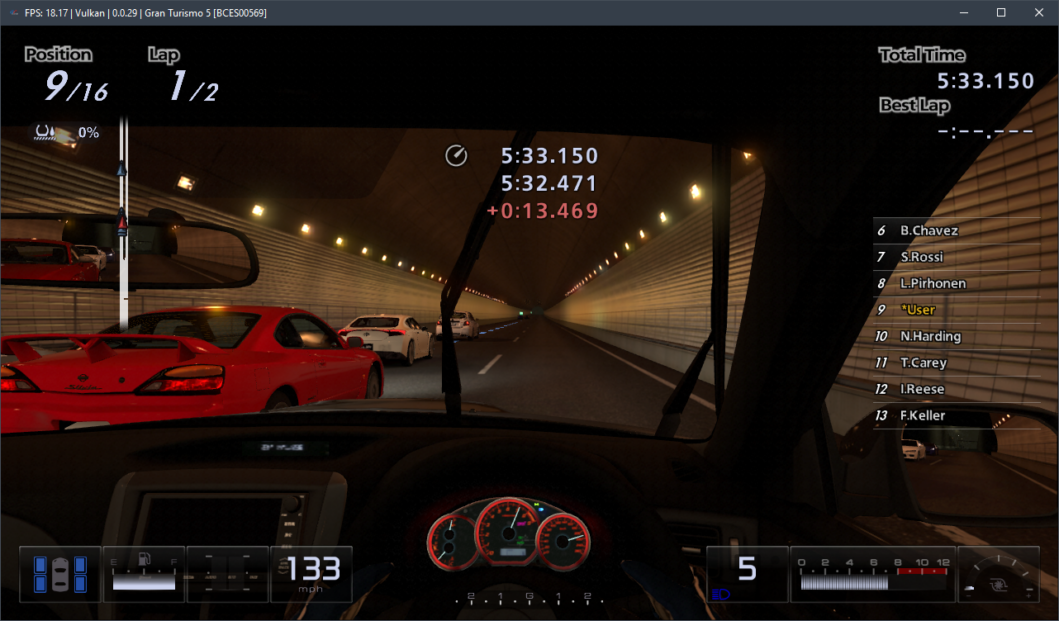
Task: Click N.Harding driver entry
Action: click(930, 337)
